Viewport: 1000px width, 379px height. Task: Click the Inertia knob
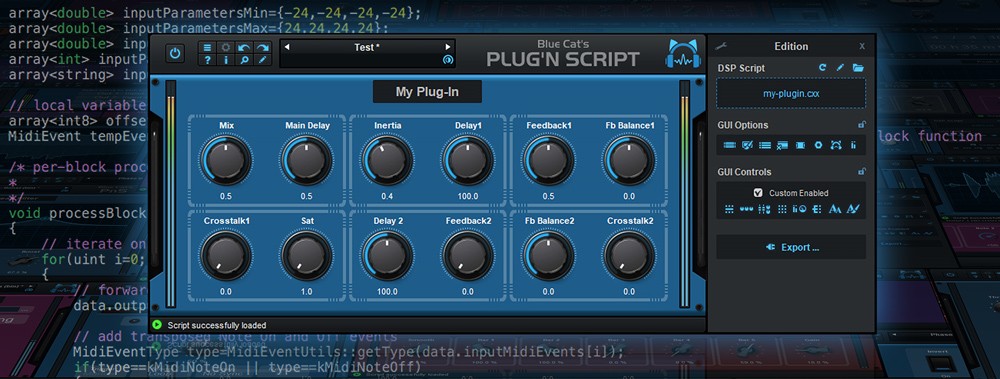387,161
